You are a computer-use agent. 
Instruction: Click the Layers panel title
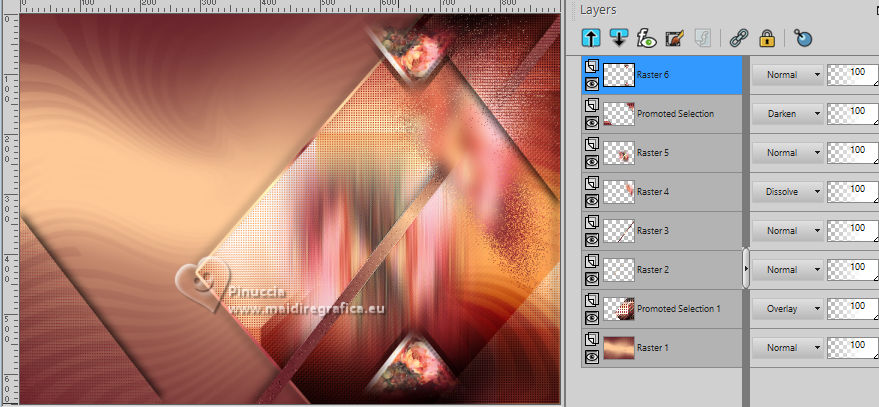598,10
